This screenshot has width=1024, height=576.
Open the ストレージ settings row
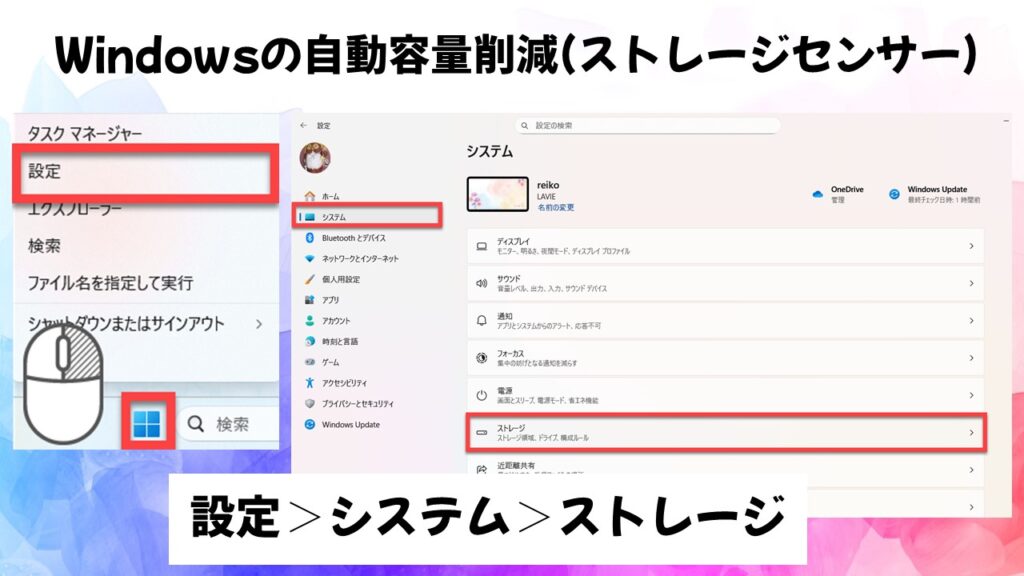(x=725, y=432)
